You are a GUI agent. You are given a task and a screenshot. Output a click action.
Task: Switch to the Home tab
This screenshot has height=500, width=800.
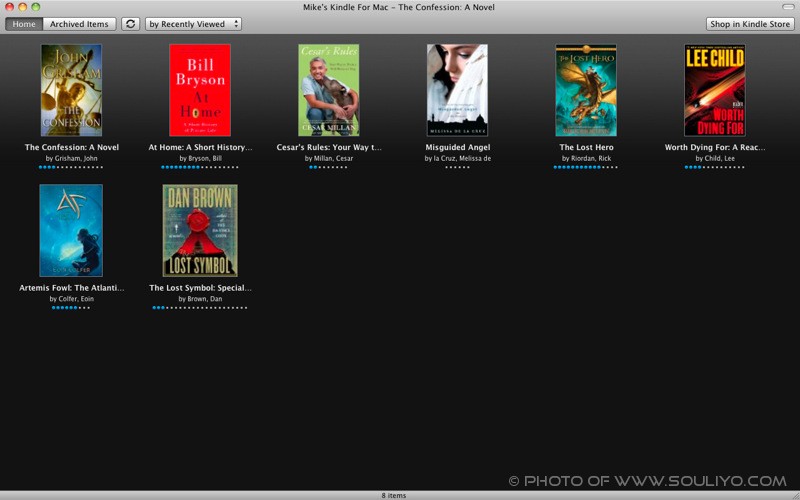coord(24,24)
